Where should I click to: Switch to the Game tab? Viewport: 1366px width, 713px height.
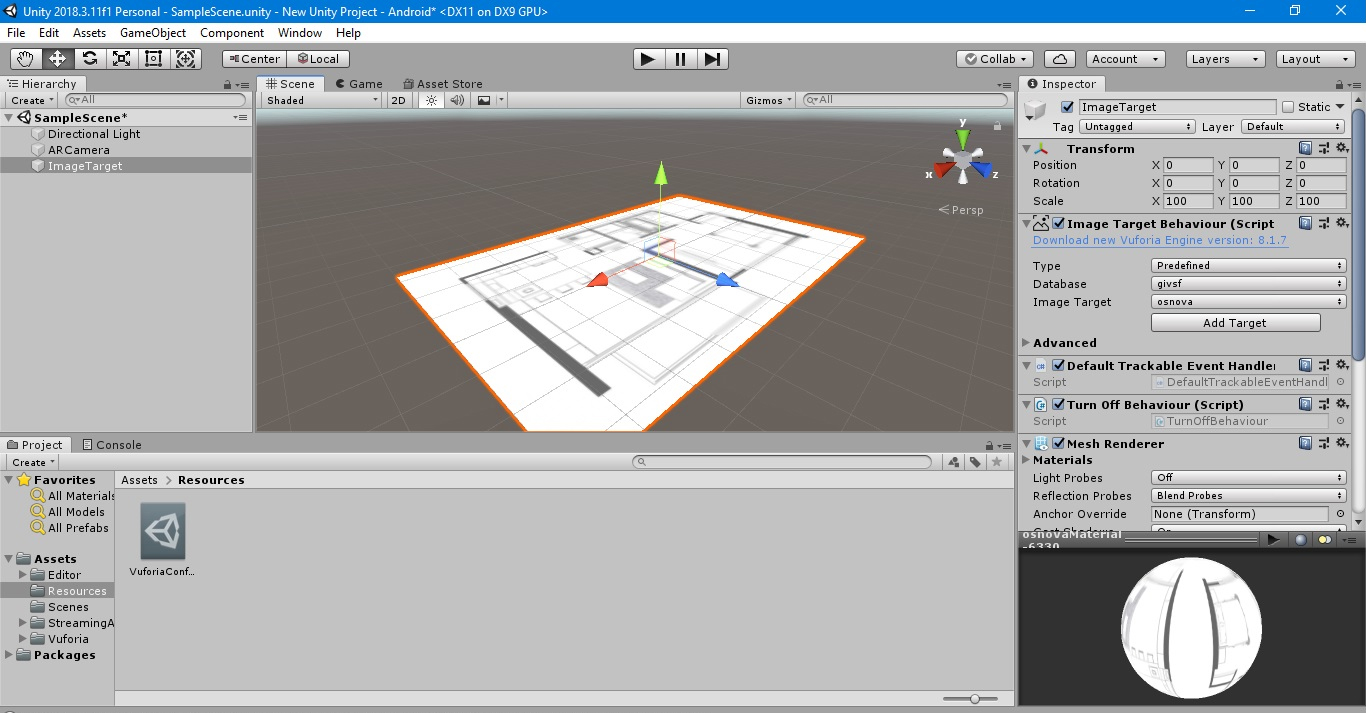tap(359, 84)
